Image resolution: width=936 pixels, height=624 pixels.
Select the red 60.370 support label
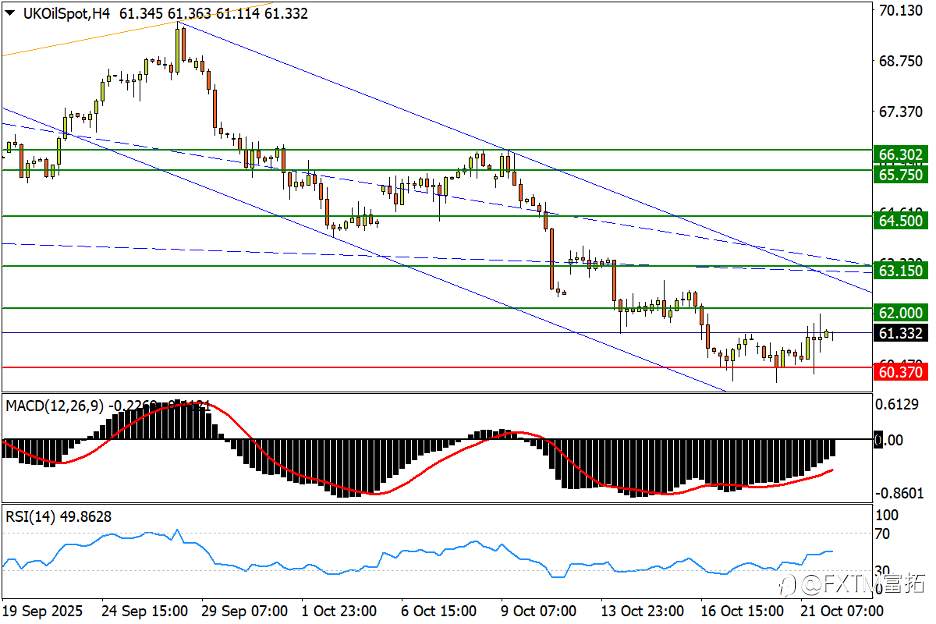pyautogui.click(x=901, y=372)
